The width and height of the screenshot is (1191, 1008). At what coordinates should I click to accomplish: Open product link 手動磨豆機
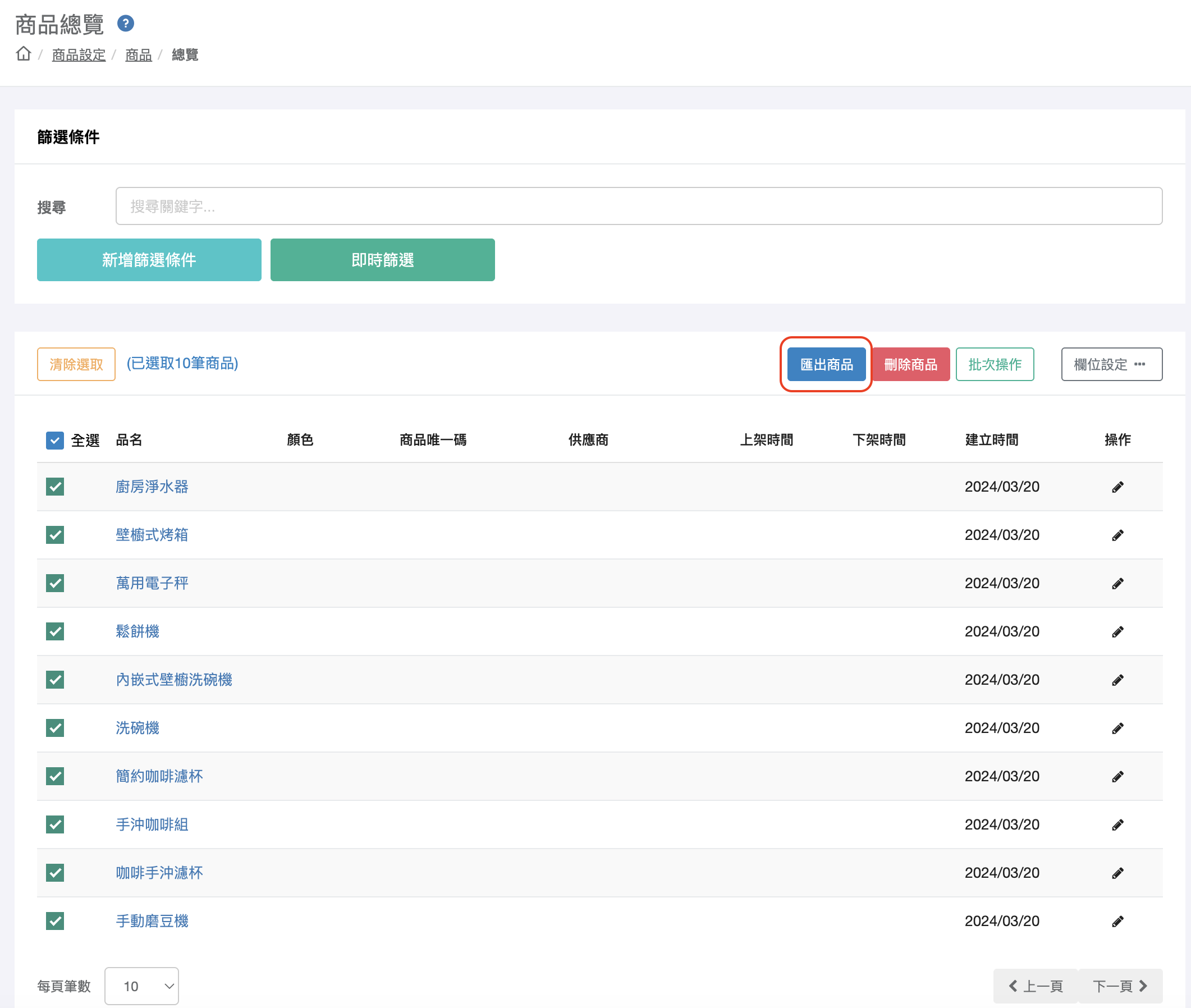(x=152, y=922)
